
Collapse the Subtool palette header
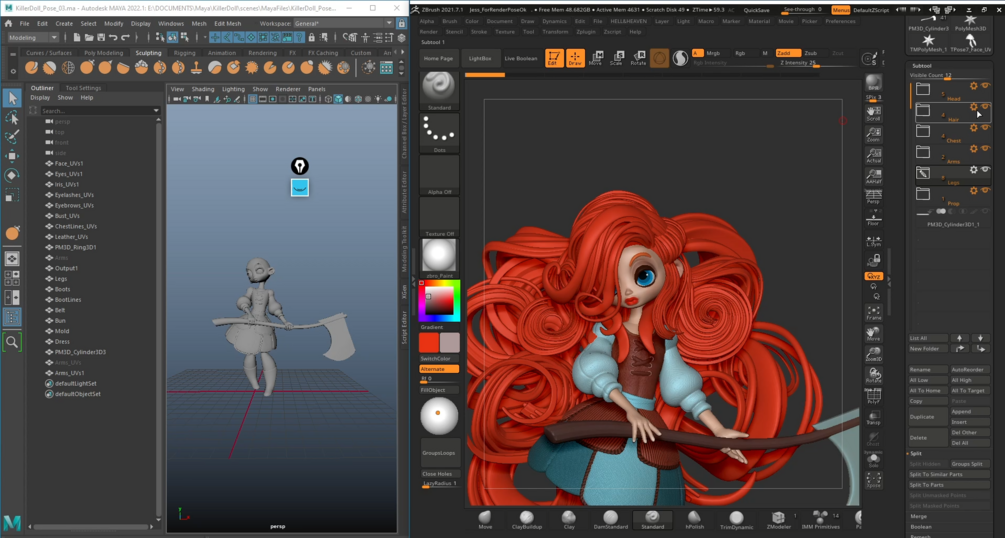[922, 65]
